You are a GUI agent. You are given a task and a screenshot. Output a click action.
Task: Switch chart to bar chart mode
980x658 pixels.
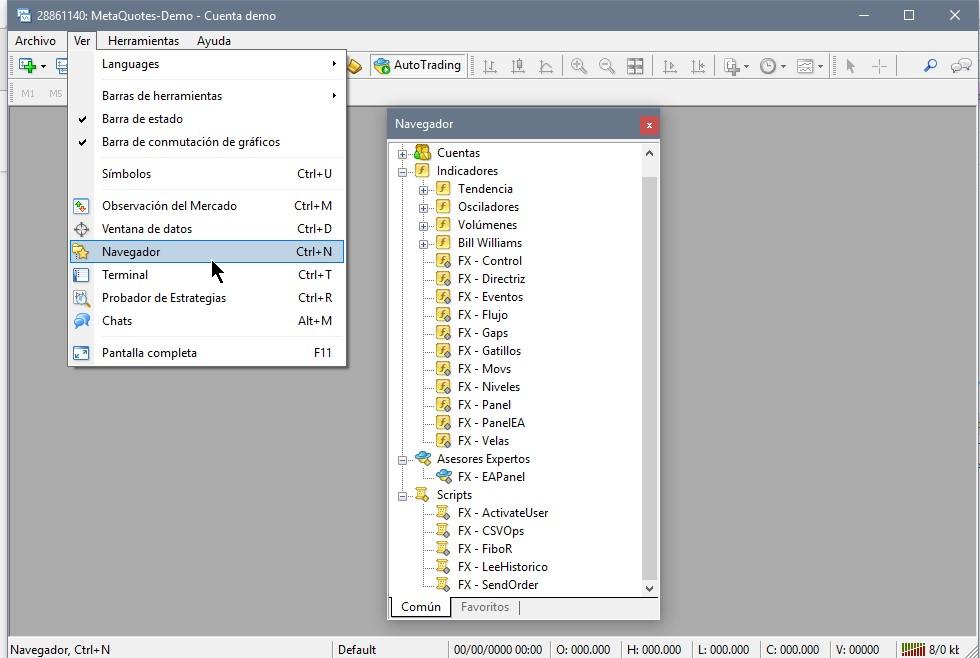click(x=490, y=66)
